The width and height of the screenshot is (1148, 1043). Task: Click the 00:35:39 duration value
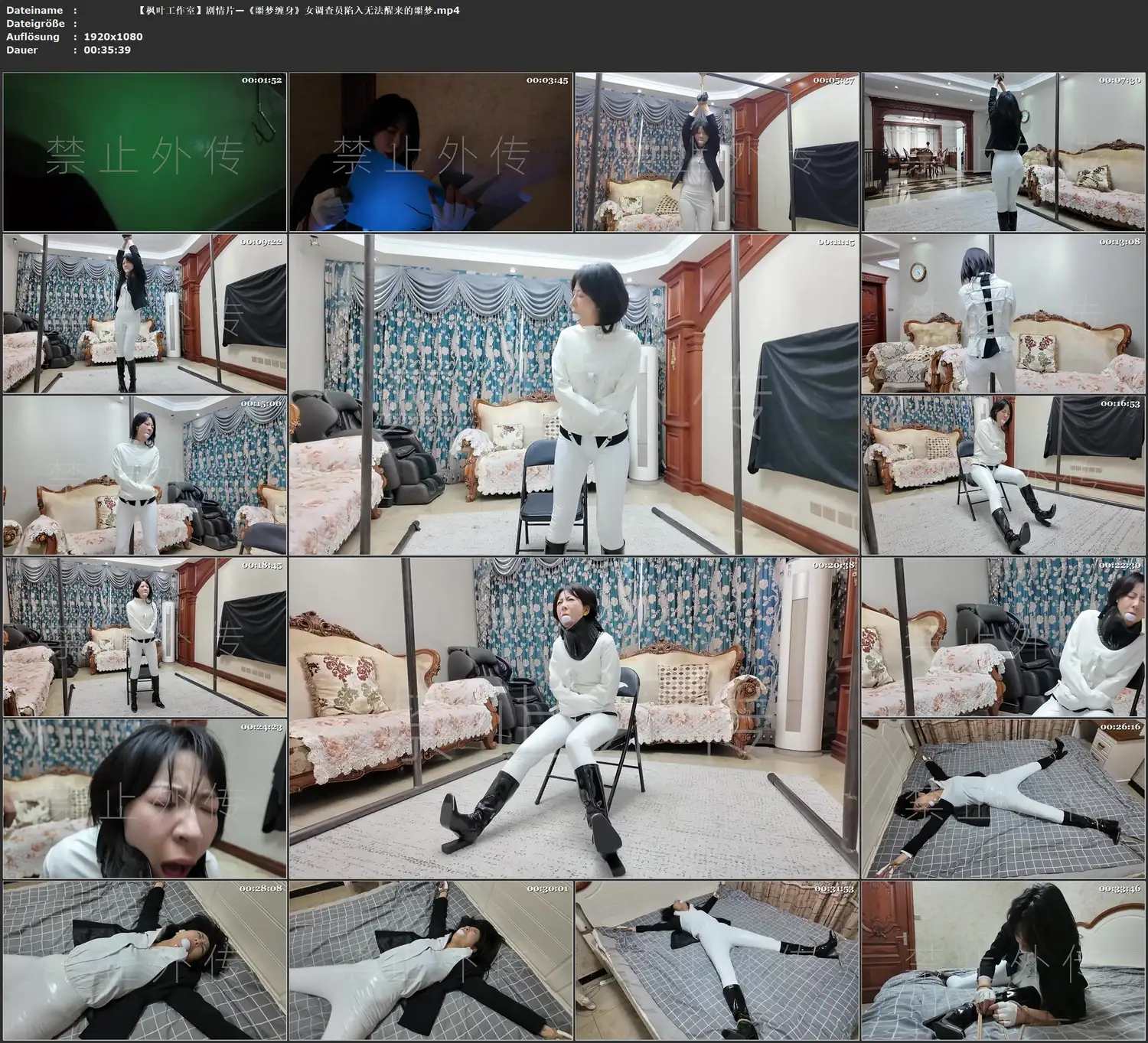107,50
